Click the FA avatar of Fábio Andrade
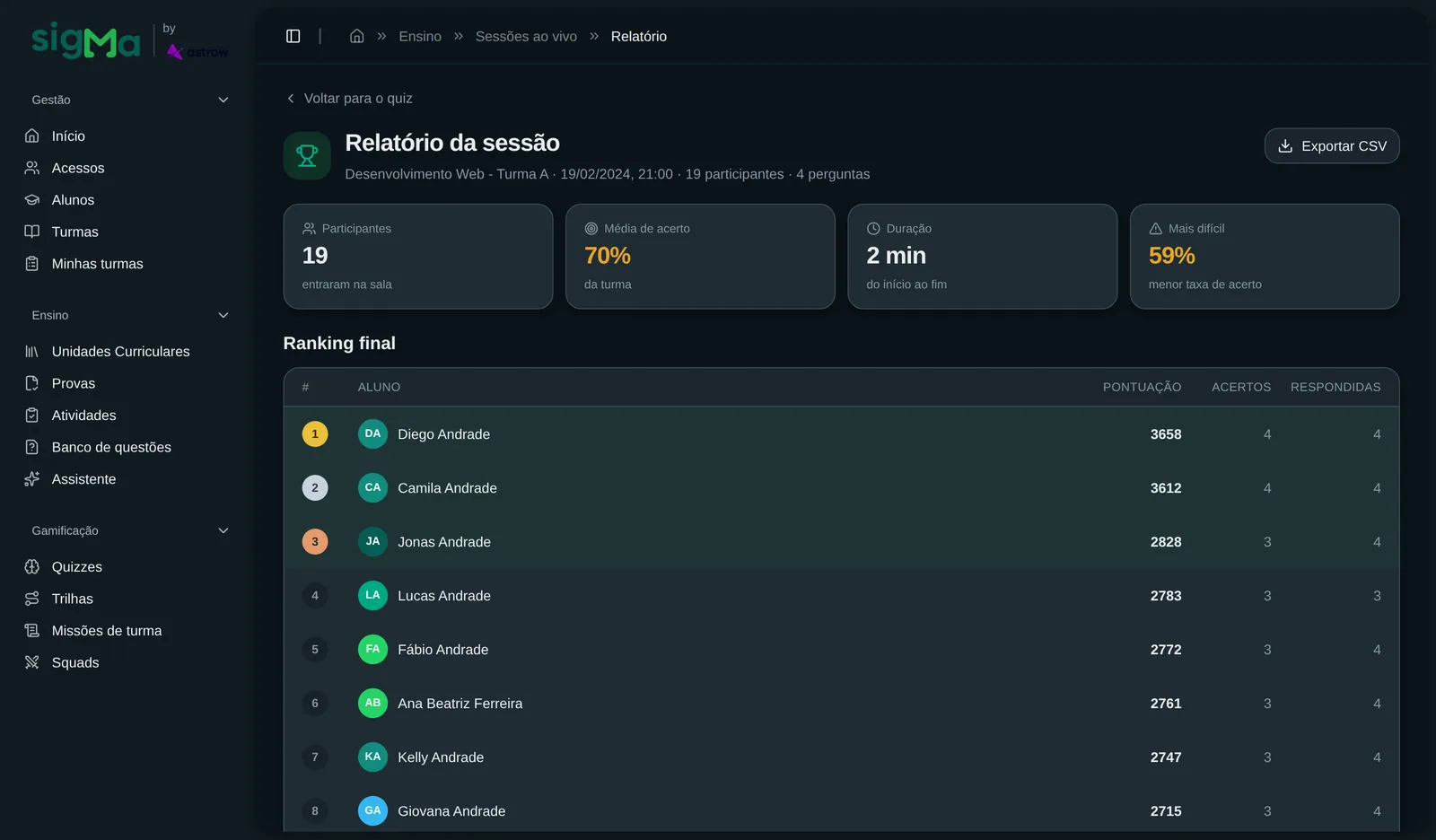This screenshot has height=840, width=1436. click(372, 649)
